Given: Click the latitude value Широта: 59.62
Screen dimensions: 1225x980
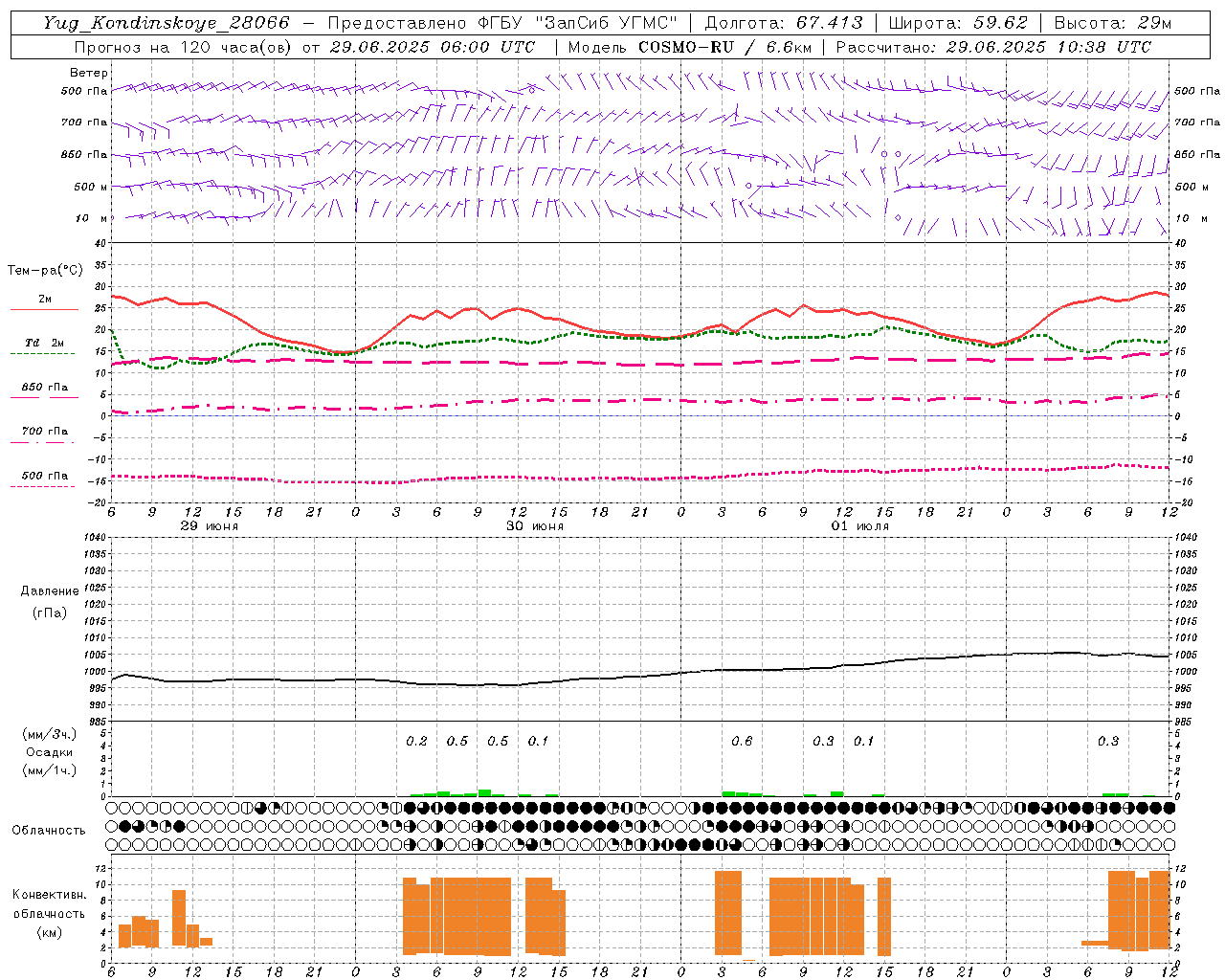Looking at the screenshot, I should tap(958, 23).
